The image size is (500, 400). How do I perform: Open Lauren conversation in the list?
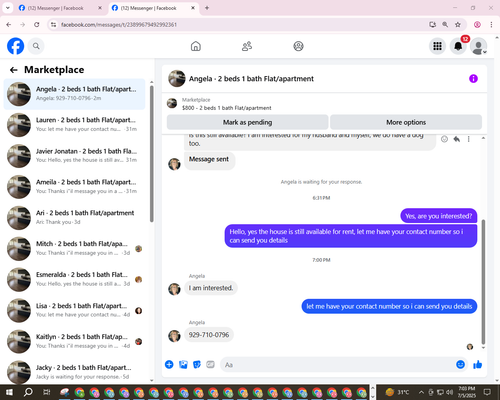pos(75,125)
